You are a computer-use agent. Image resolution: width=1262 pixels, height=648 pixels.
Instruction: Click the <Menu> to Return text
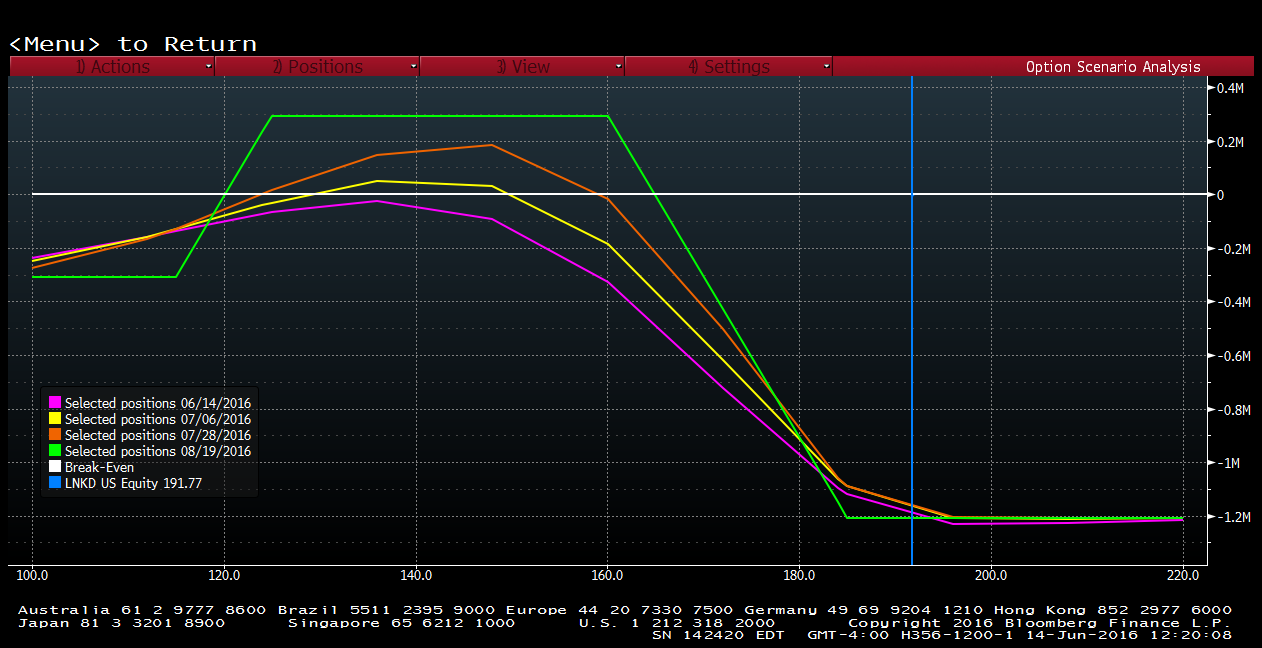pyautogui.click(x=133, y=44)
